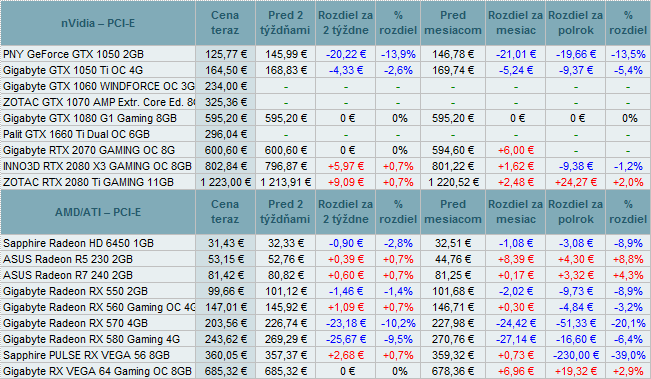Click Sapphire PULSE RX VEGA 56 8GB
The image size is (651, 379).
(x=87, y=355)
